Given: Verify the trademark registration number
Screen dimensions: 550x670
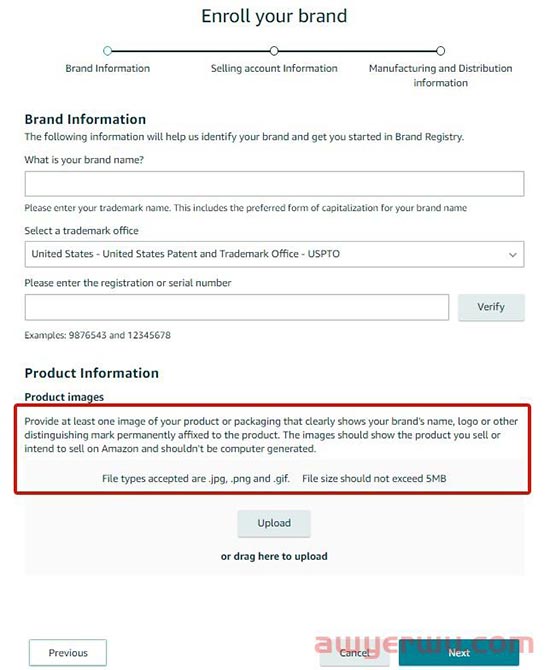Looking at the screenshot, I should (x=491, y=307).
